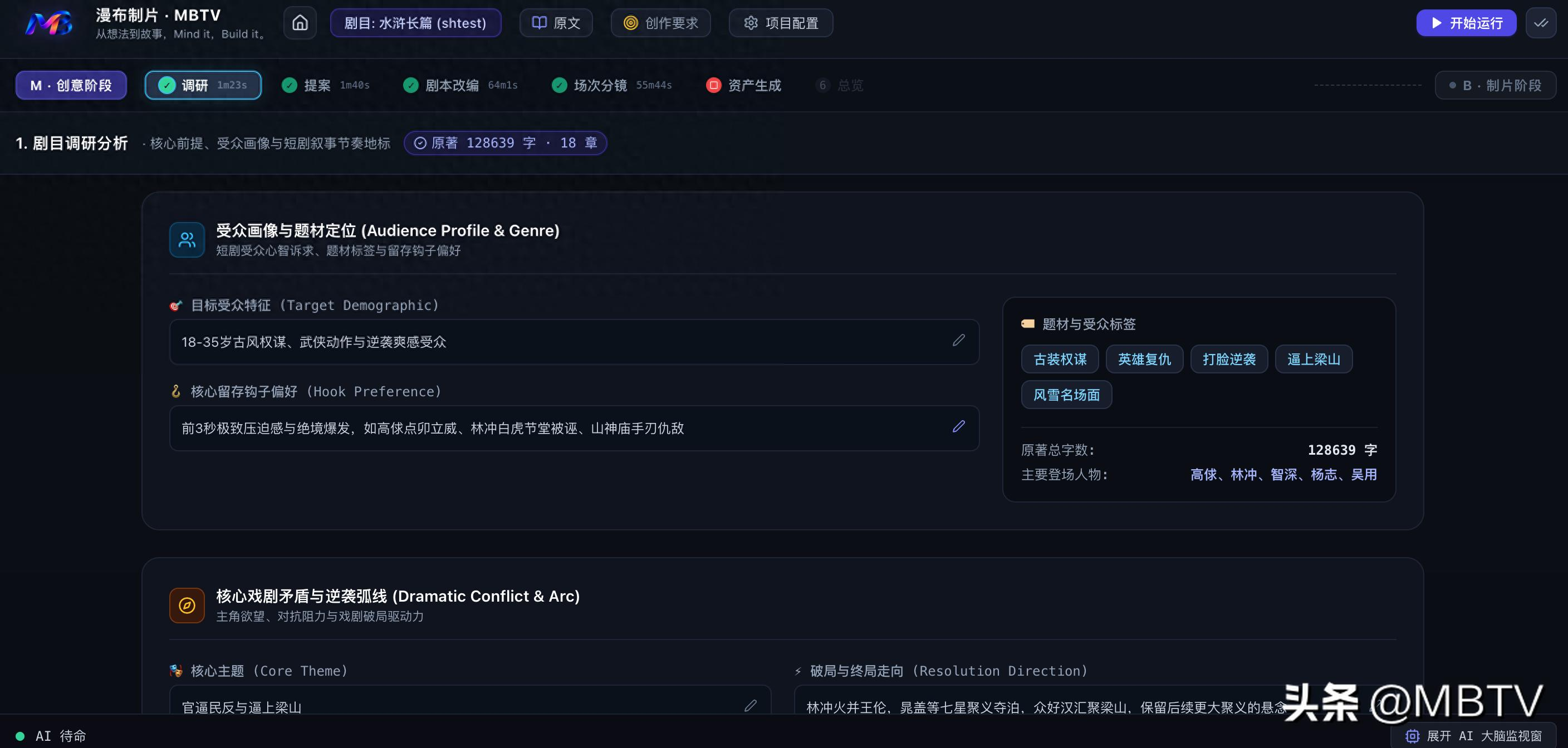Open the 原文 source text button

click(x=556, y=23)
